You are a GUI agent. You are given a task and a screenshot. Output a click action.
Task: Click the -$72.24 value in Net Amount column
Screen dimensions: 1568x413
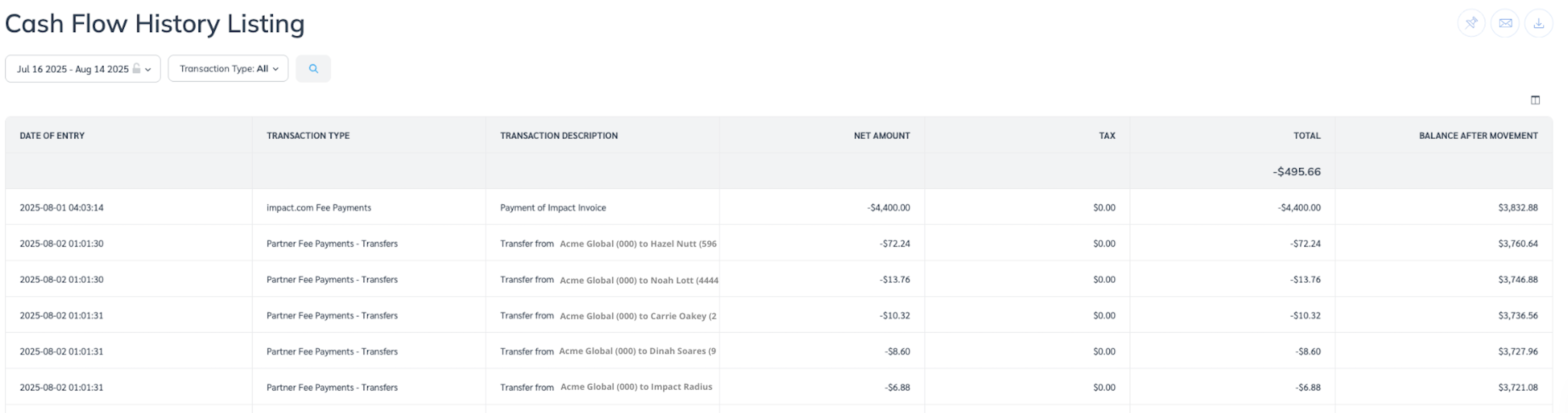tap(895, 243)
